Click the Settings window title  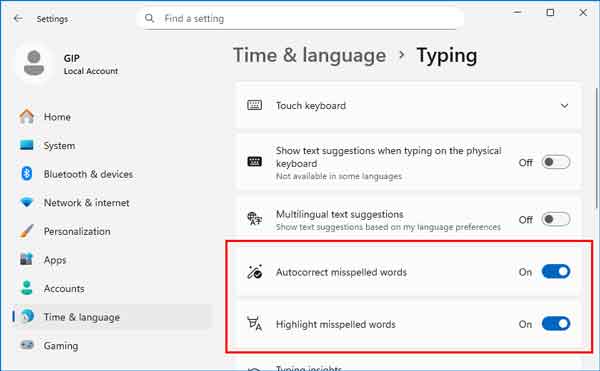click(52, 19)
